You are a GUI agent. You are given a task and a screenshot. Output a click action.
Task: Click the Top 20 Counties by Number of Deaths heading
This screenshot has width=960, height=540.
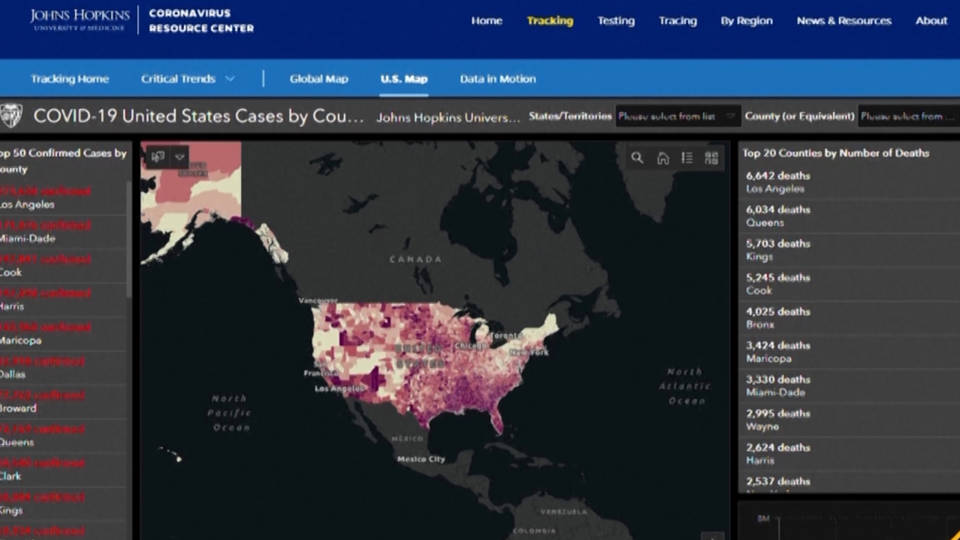click(836, 153)
